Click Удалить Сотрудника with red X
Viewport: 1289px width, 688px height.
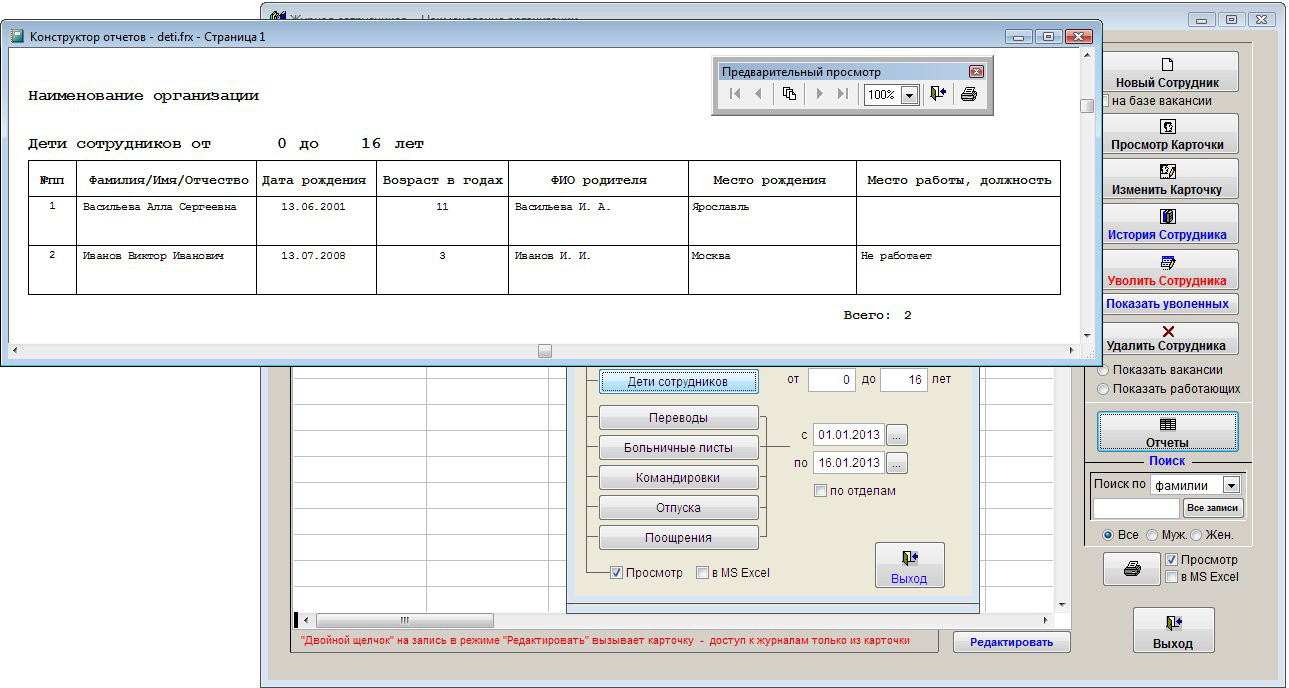(x=1167, y=338)
